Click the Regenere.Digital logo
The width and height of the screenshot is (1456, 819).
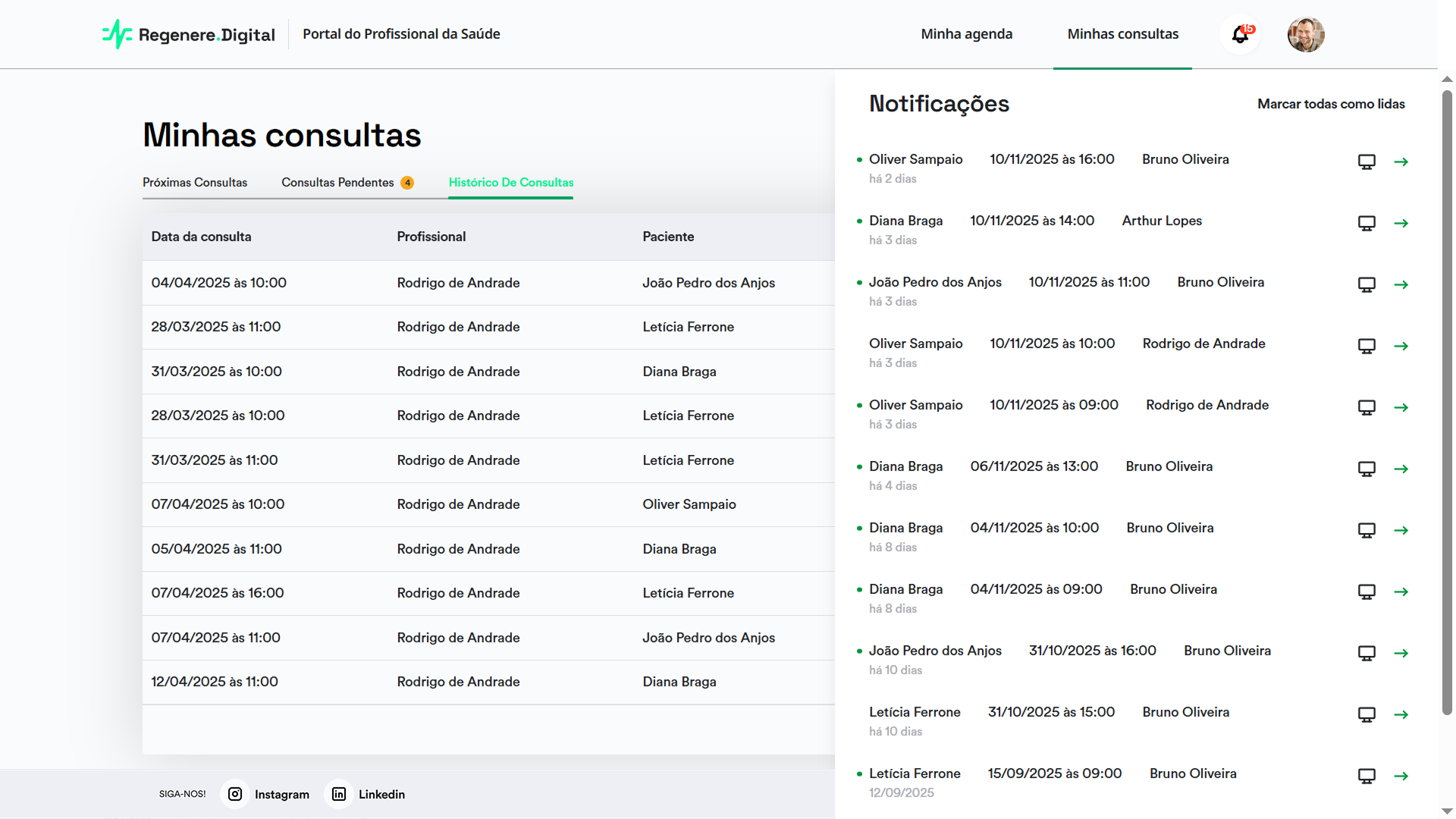point(189,34)
